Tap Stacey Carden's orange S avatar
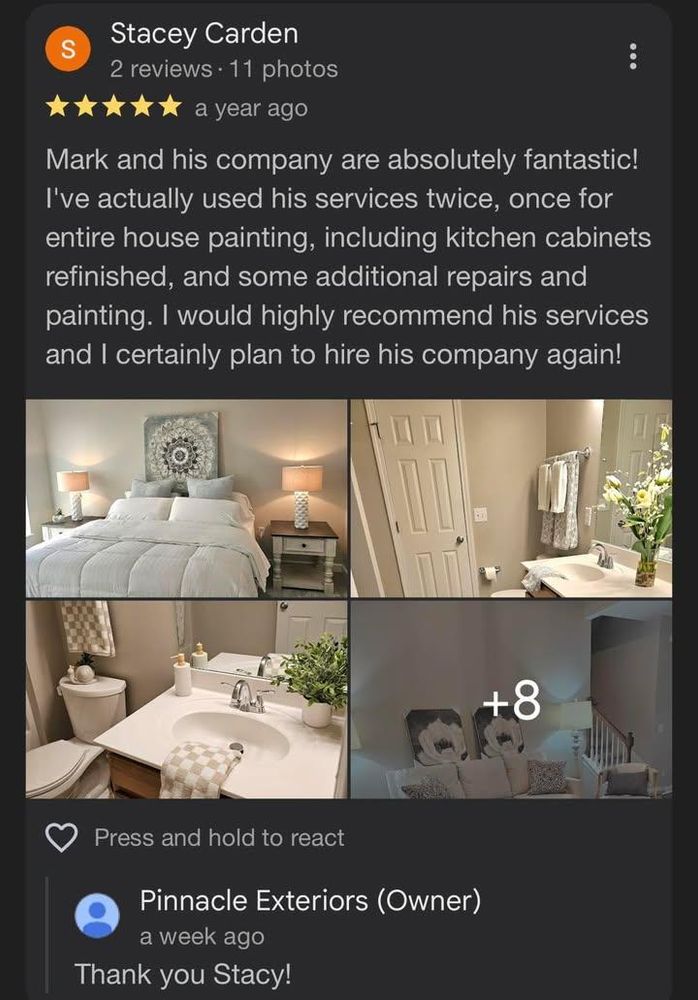This screenshot has height=1000, width=698. pyautogui.click(x=68, y=49)
